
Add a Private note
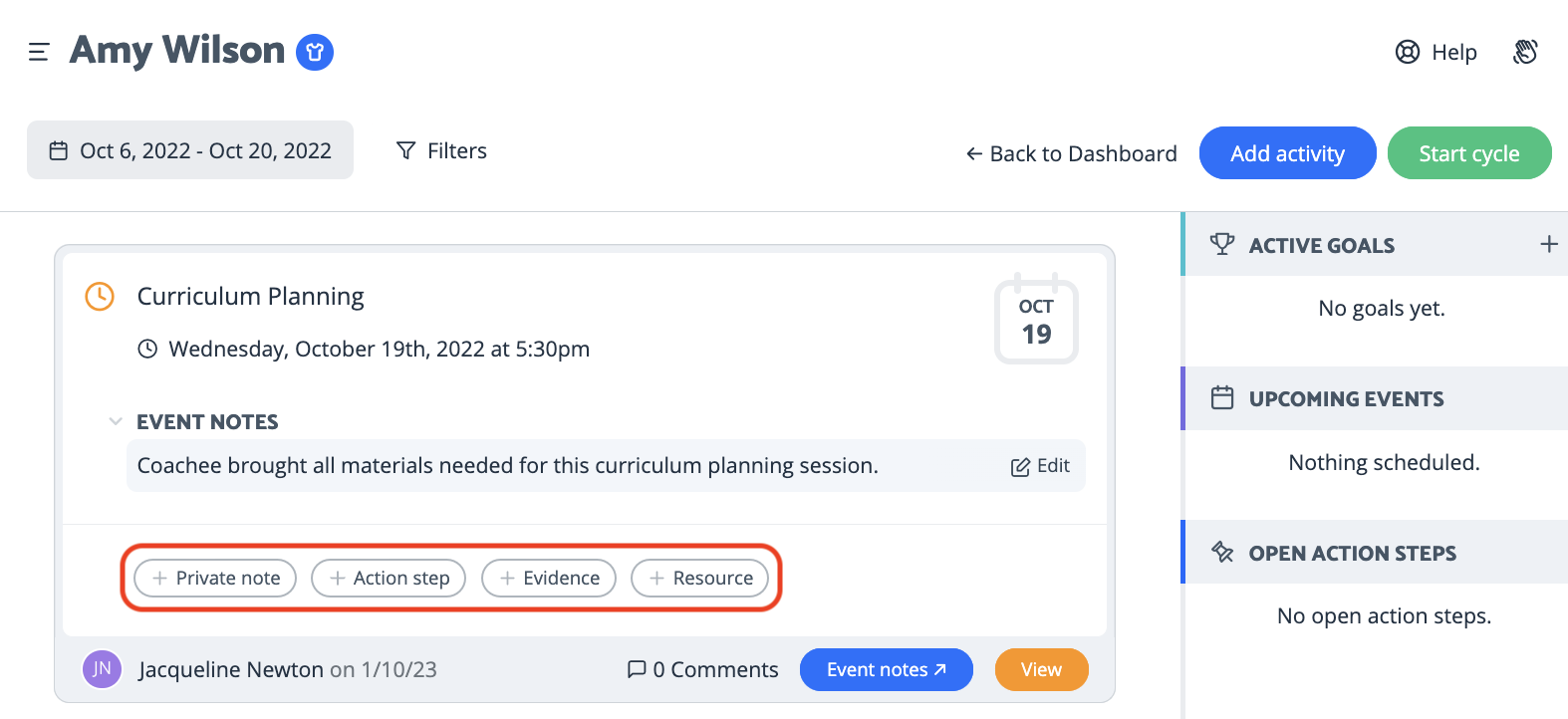point(215,578)
